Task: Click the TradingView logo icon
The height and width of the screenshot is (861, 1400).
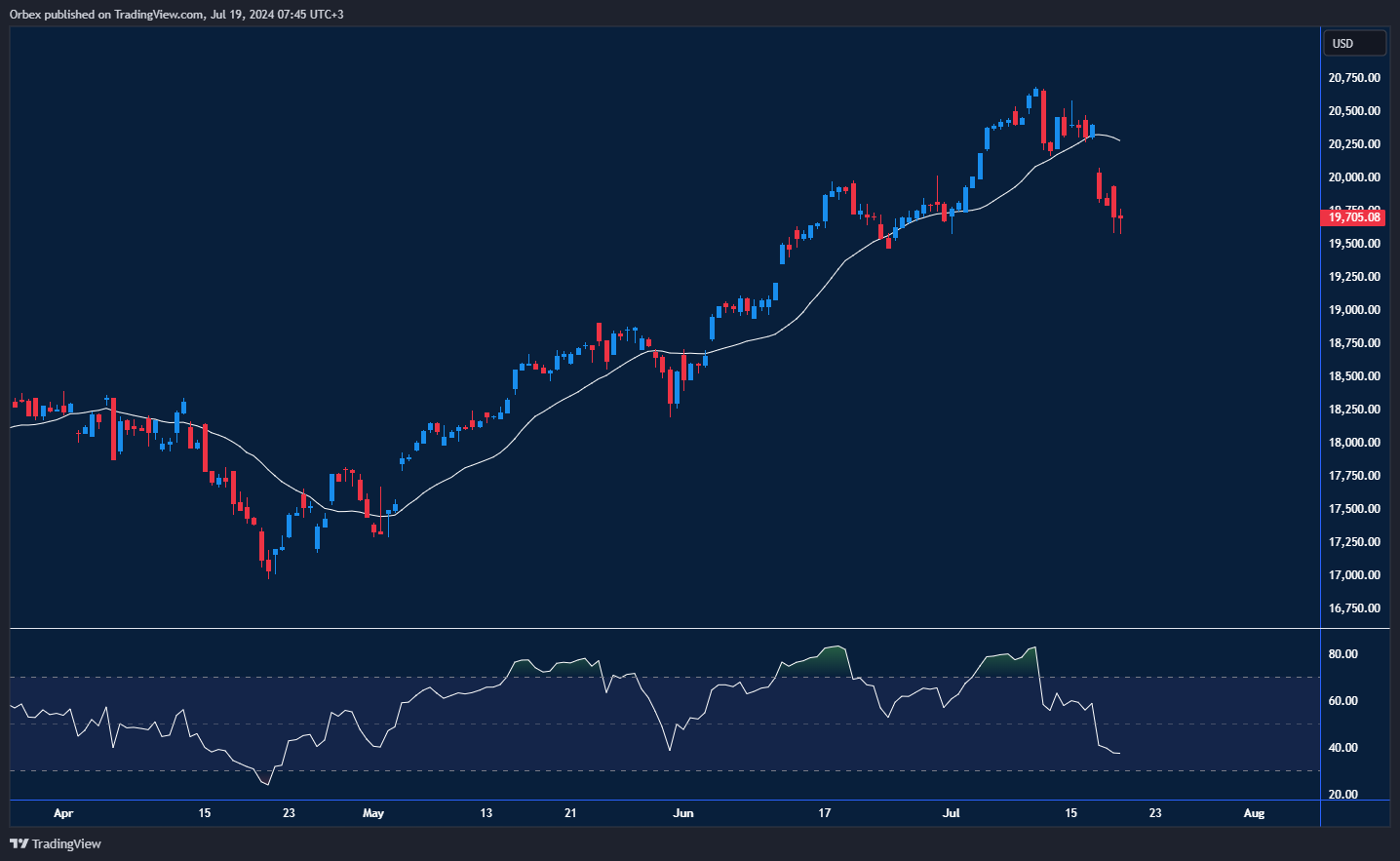Action: pyautogui.click(x=19, y=843)
